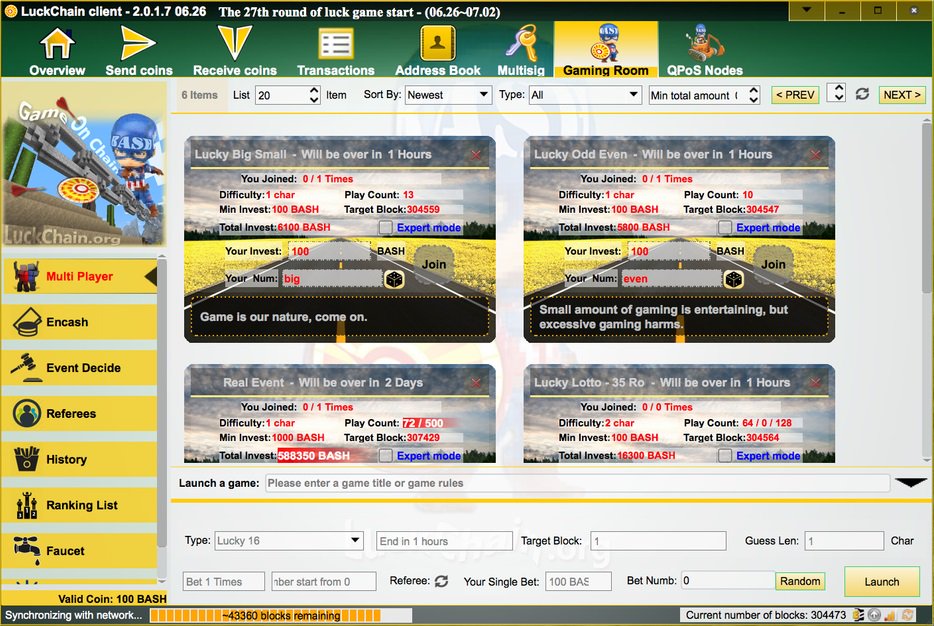Screen dimensions: 934x626
Task: Refresh the Referee selection icon
Action: [x=441, y=581]
